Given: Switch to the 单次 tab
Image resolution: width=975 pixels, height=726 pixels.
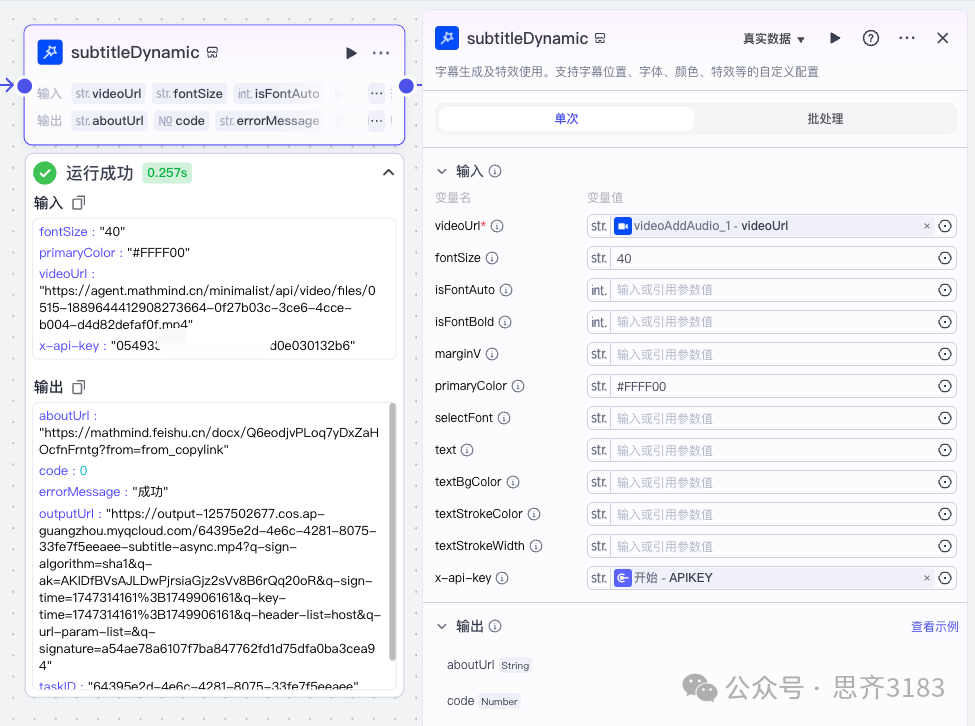Looking at the screenshot, I should pos(566,119).
